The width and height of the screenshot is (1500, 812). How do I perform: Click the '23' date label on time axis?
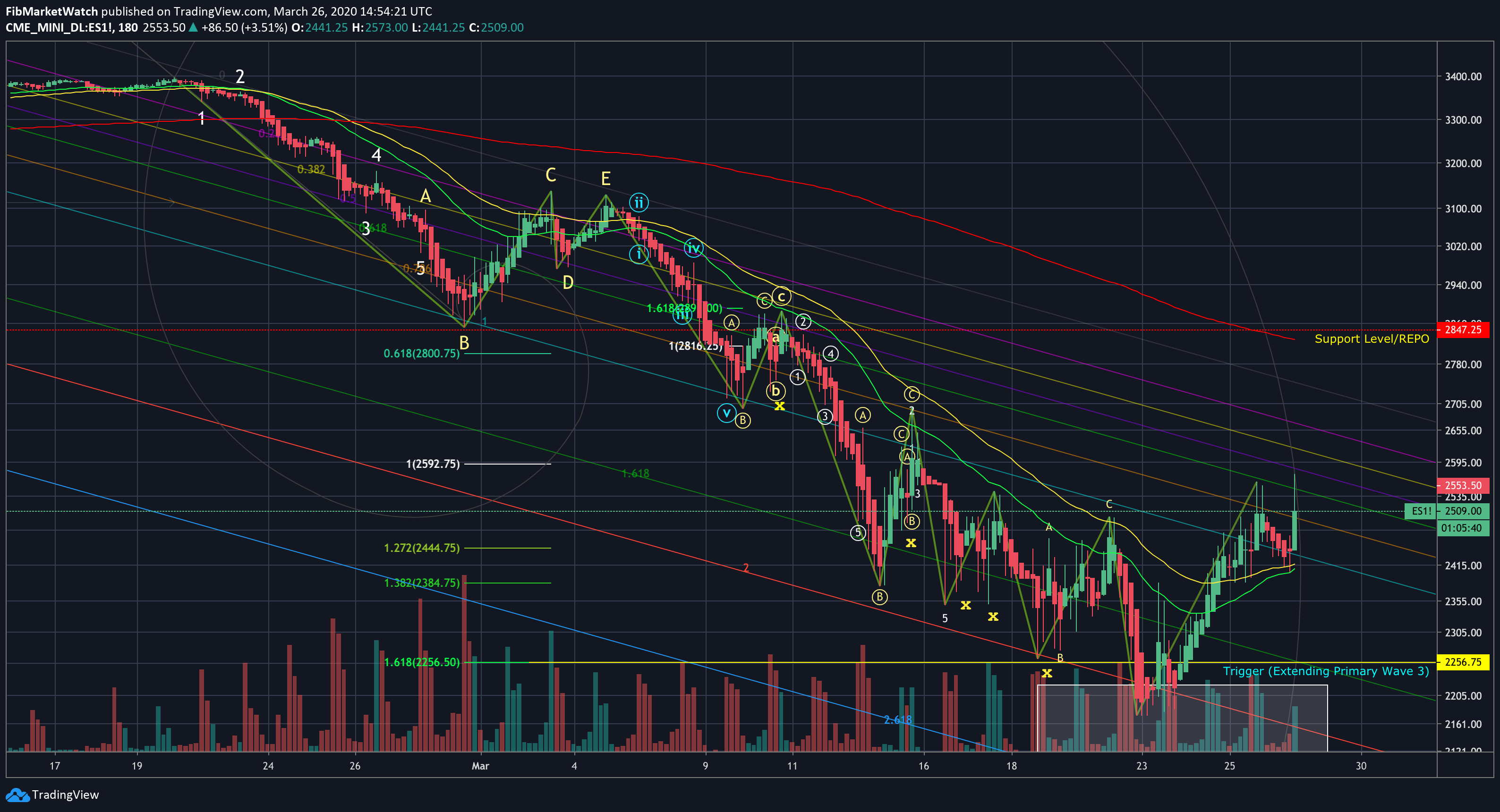[1142, 765]
